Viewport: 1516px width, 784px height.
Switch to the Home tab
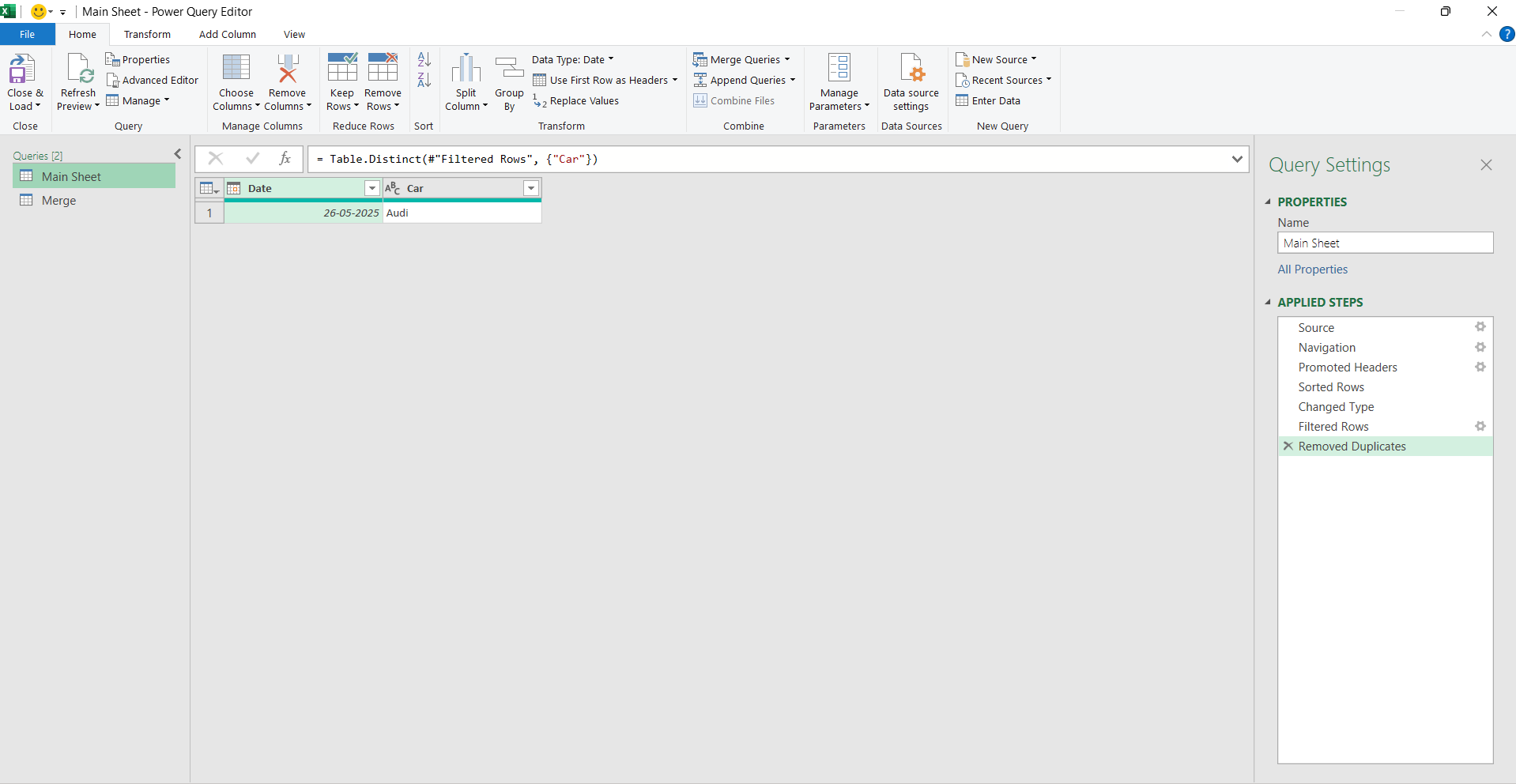click(82, 34)
